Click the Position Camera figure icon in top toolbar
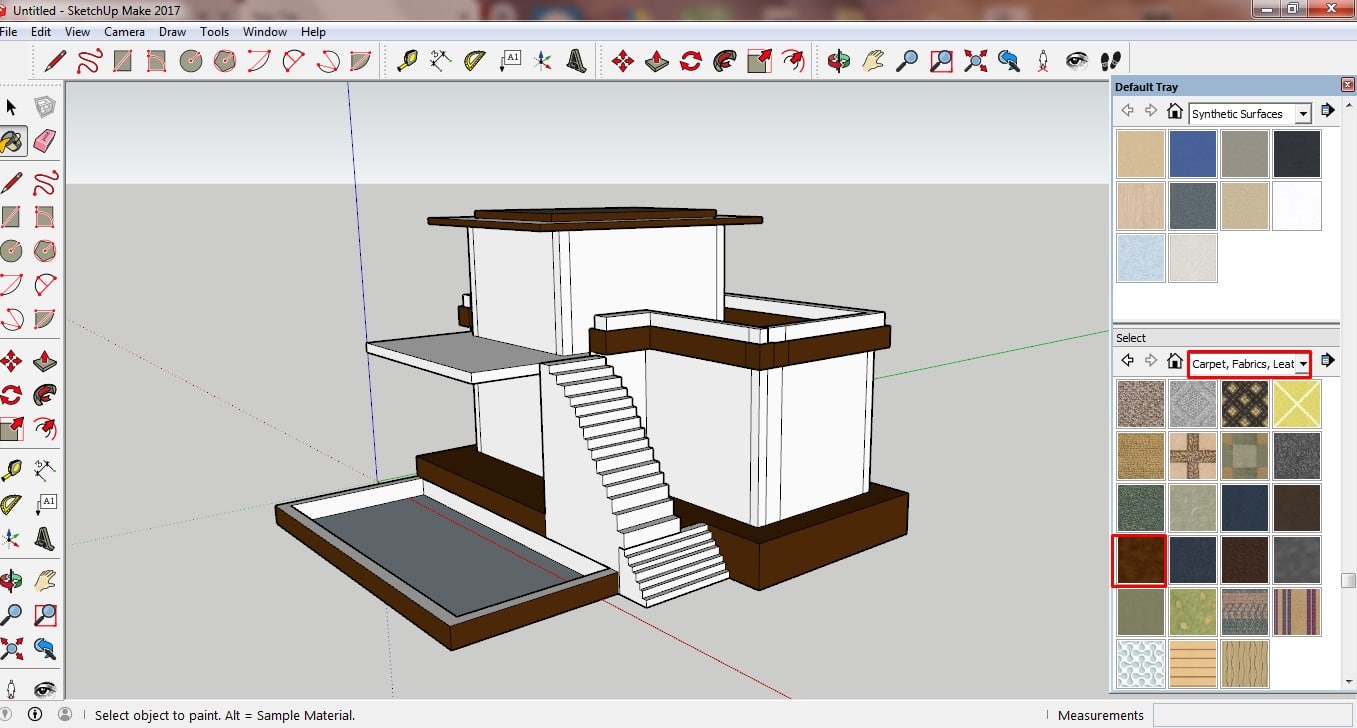Image resolution: width=1357 pixels, height=728 pixels. click(1043, 61)
